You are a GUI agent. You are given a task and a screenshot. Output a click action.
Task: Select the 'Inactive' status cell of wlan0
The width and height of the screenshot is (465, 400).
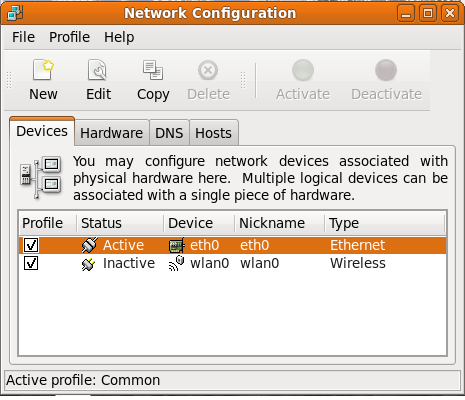(129, 263)
